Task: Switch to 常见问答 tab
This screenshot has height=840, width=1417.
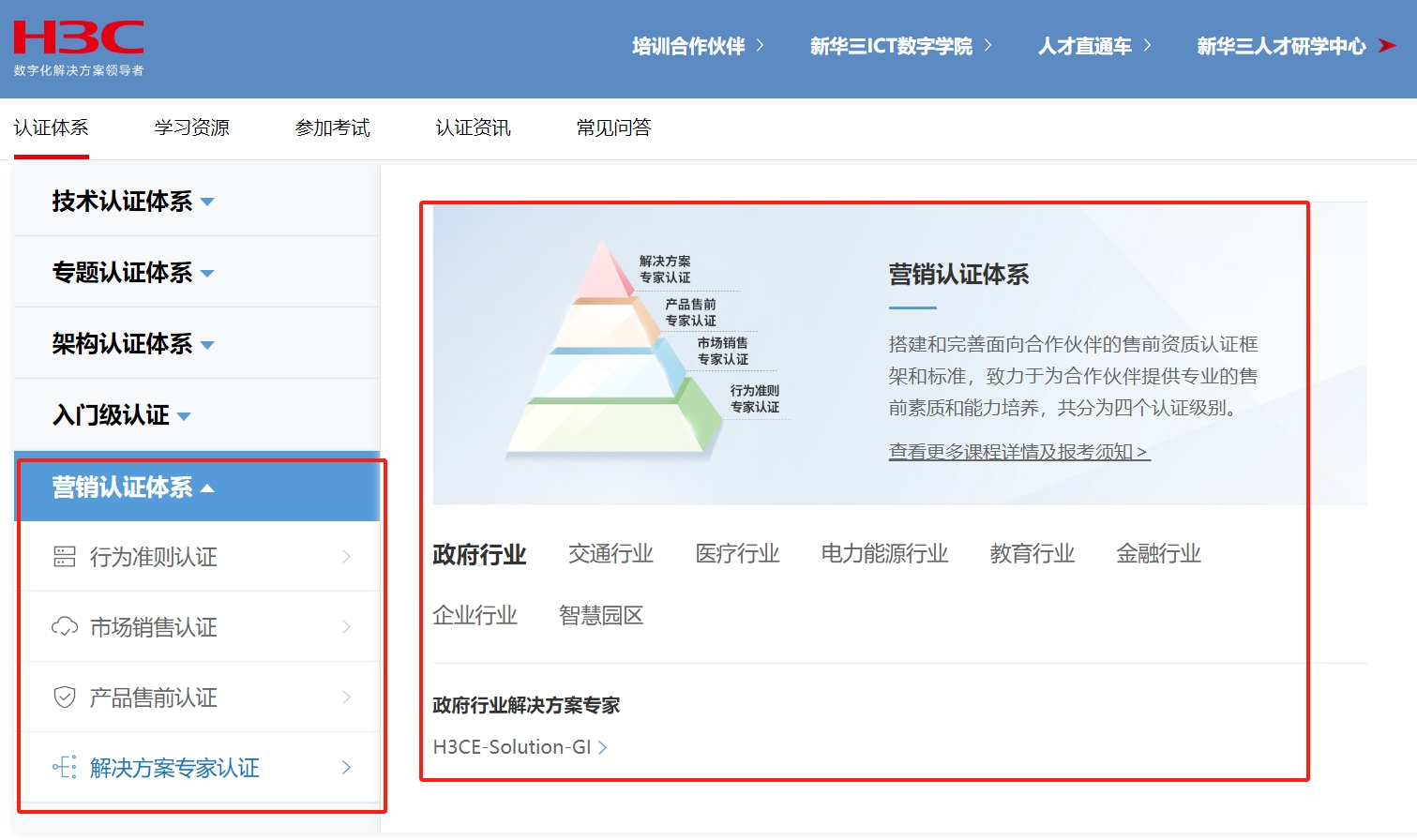Action: click(614, 127)
